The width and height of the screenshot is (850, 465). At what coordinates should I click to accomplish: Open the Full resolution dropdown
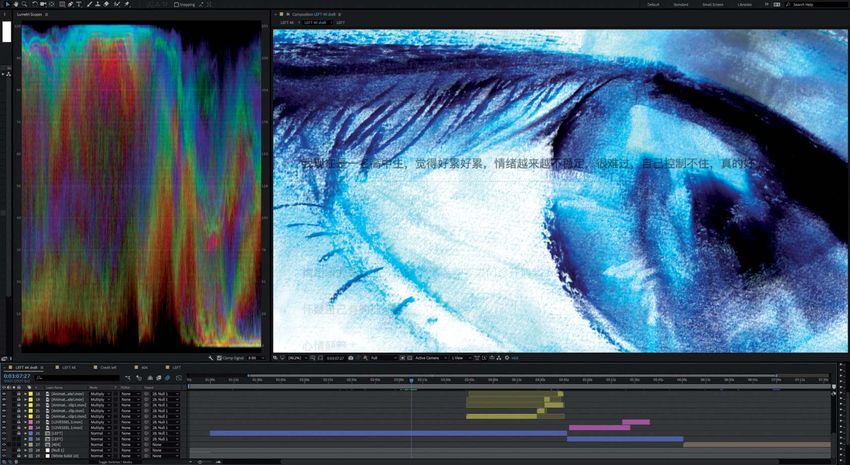383,358
